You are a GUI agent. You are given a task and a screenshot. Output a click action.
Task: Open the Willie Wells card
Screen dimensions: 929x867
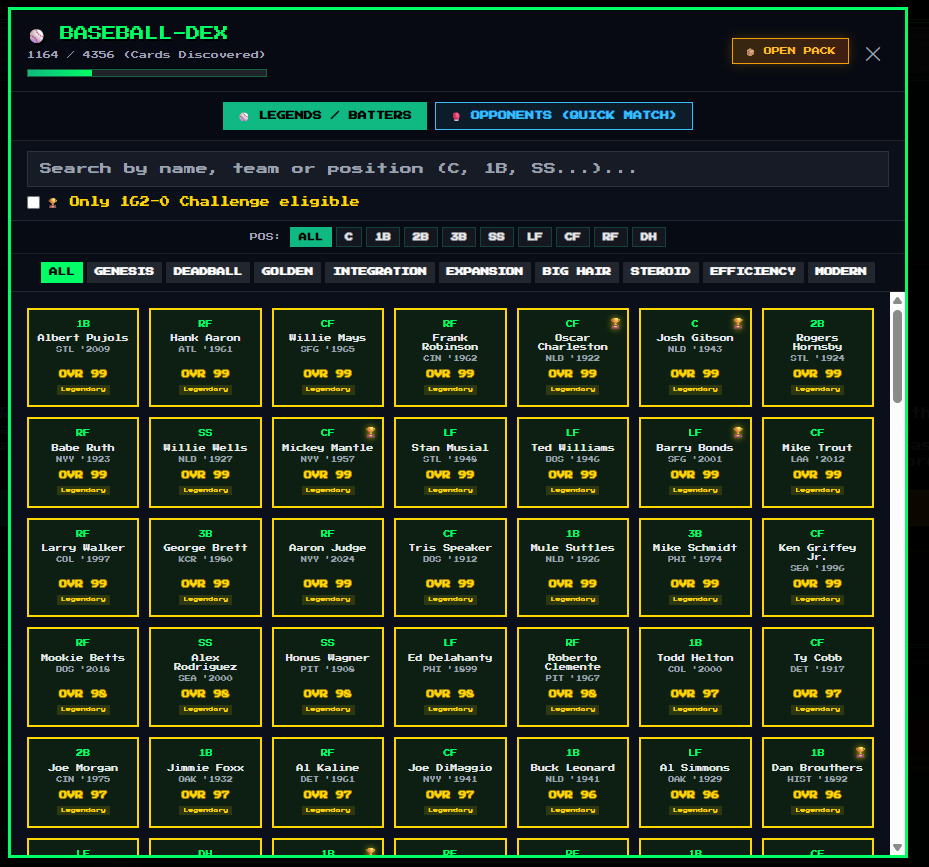(x=206, y=462)
